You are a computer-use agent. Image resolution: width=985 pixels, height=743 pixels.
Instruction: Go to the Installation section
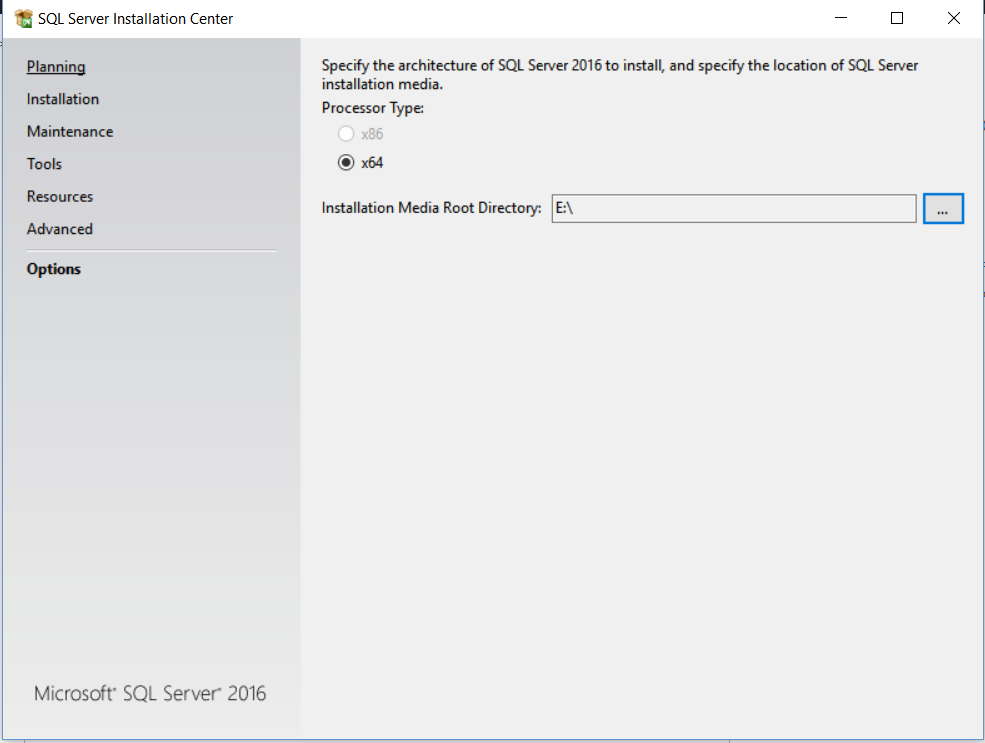tap(63, 99)
